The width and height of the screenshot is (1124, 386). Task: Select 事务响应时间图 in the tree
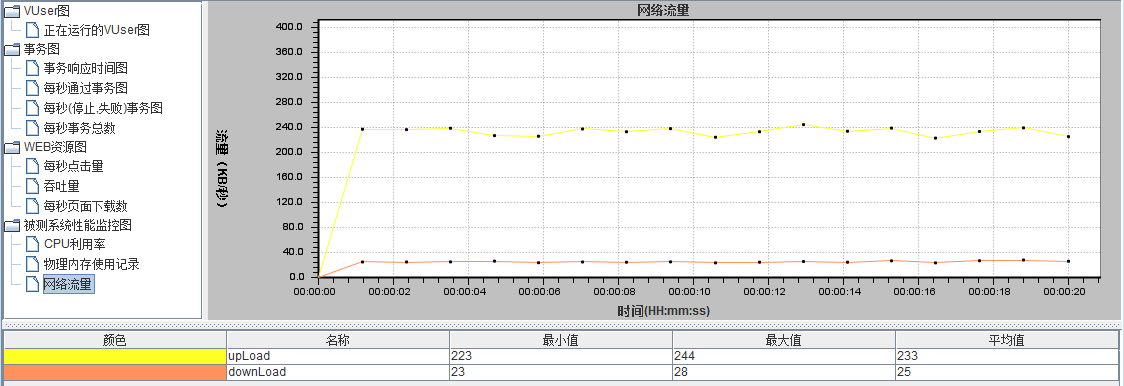coord(85,69)
